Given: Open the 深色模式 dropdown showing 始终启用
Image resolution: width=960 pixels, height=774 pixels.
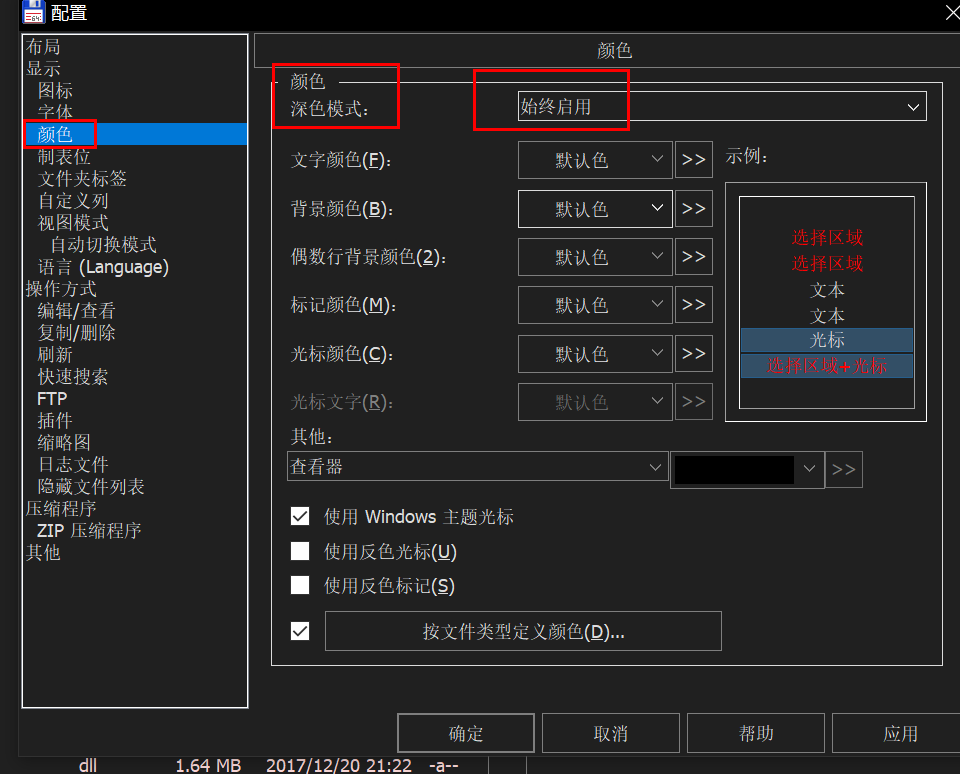Looking at the screenshot, I should [x=722, y=107].
